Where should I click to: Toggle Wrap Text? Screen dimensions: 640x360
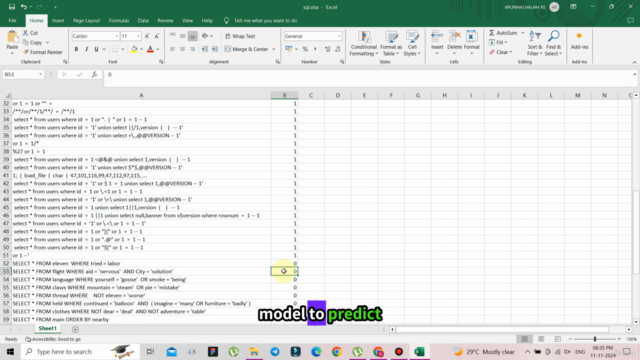click(240, 36)
